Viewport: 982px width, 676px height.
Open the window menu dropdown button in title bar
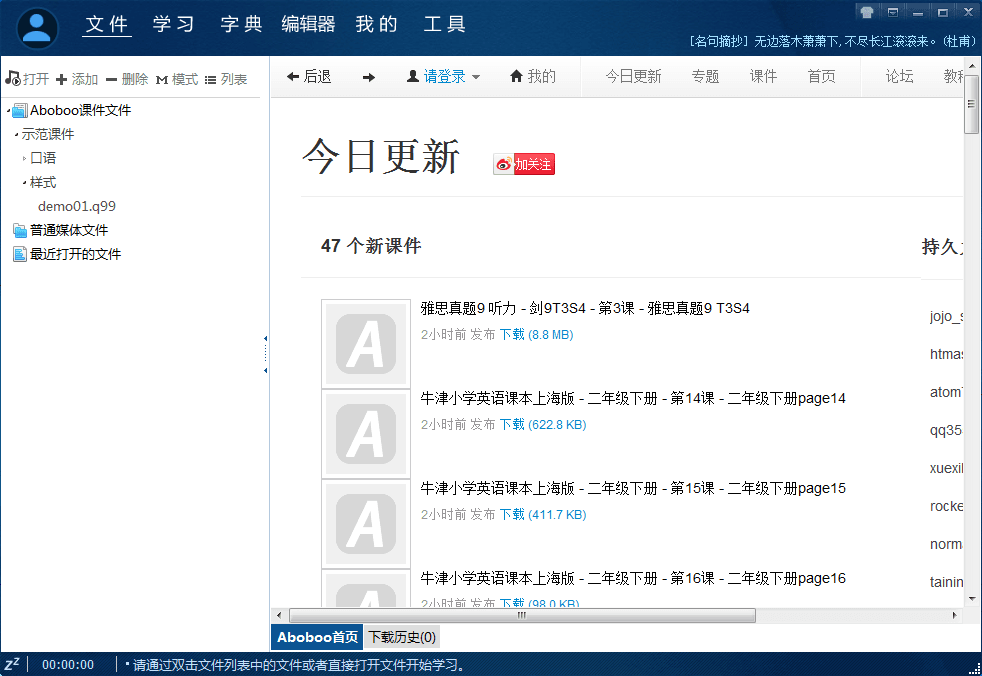[891, 12]
